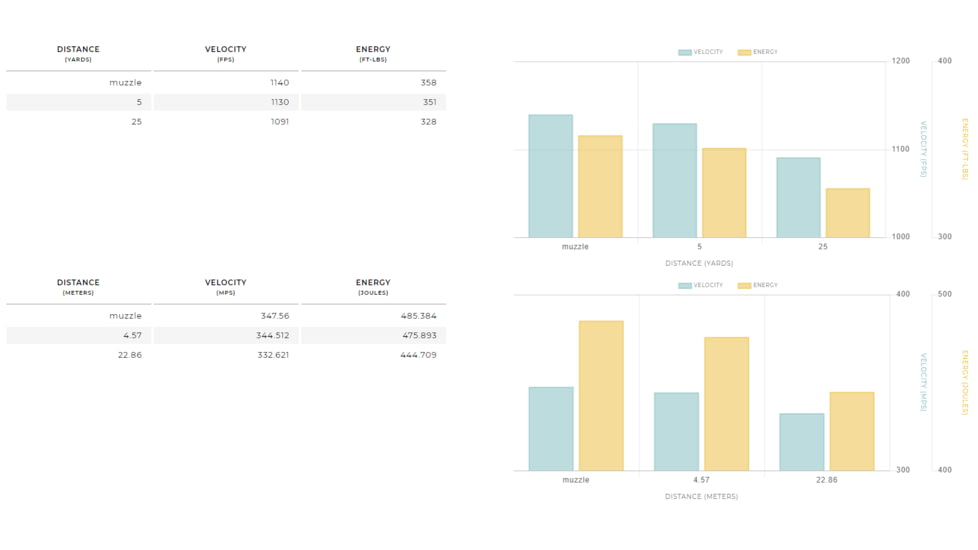
Task: Select the 5-yard velocity bar
Action: (x=674, y=181)
